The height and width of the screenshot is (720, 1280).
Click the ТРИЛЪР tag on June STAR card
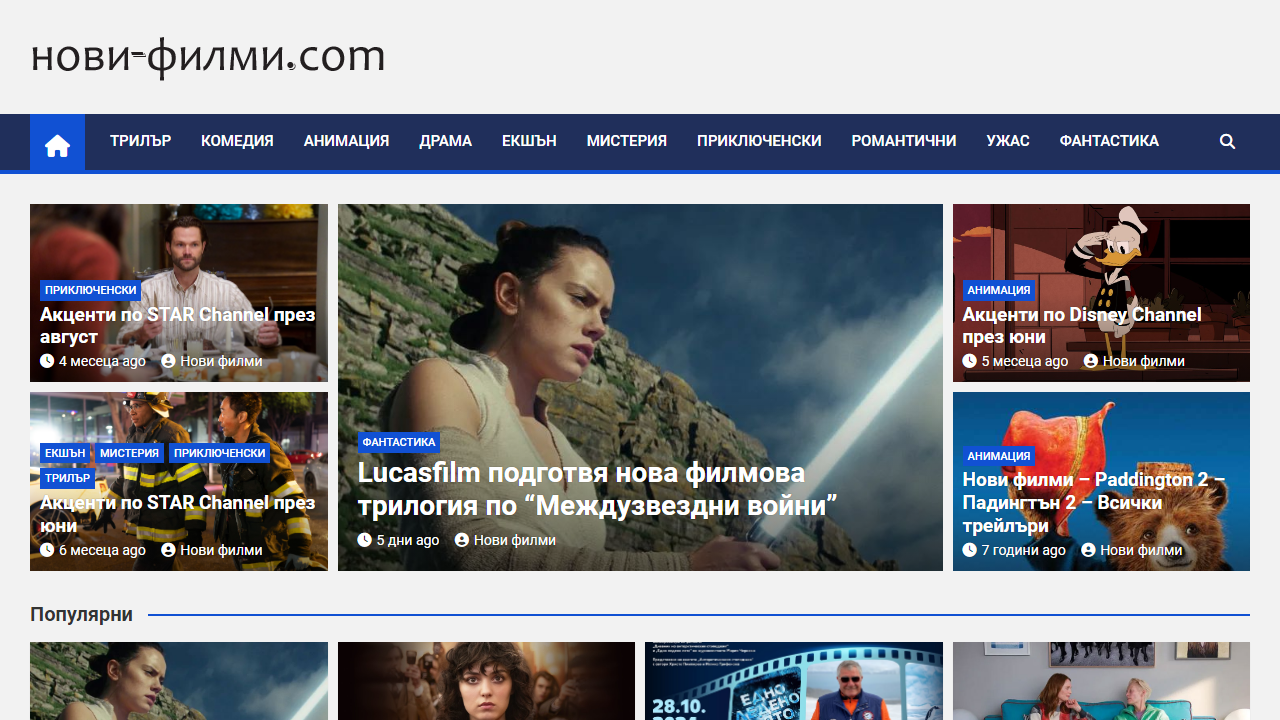pos(68,478)
